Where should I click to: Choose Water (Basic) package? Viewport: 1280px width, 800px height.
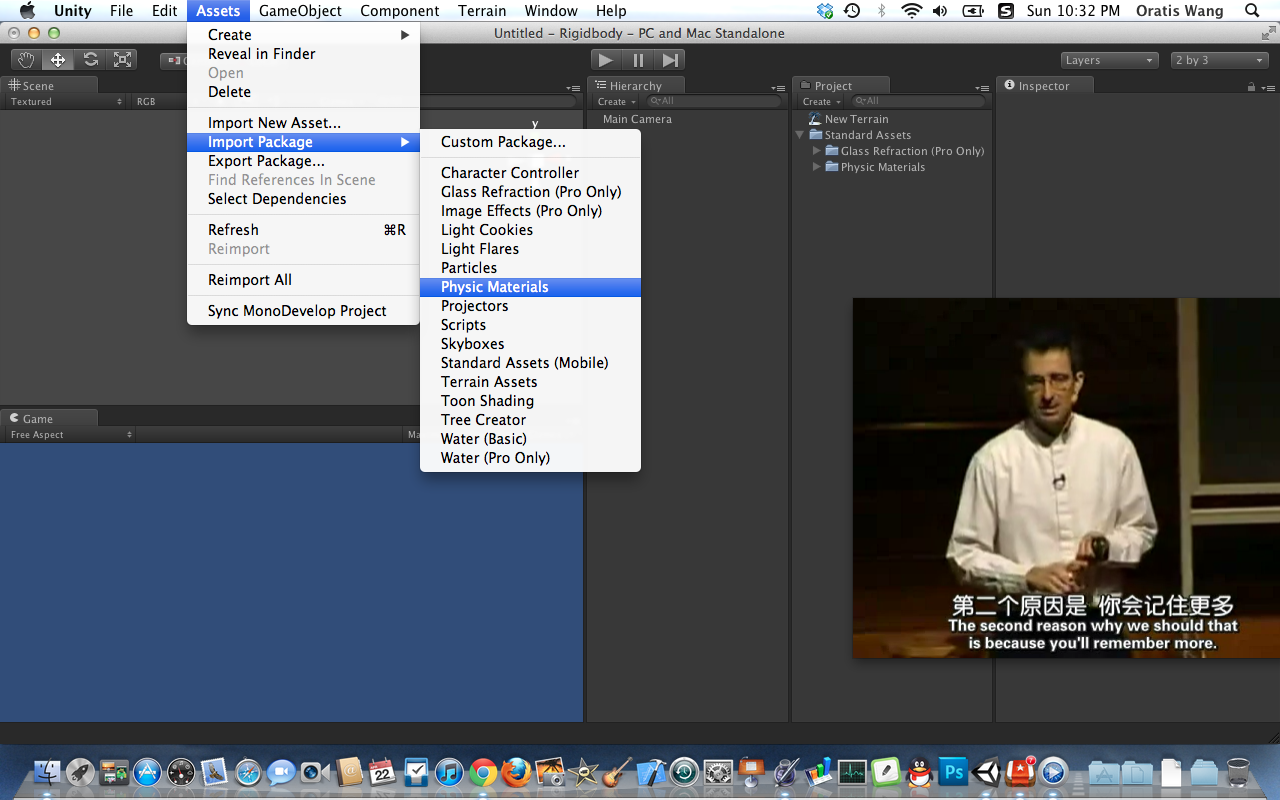click(x=530, y=439)
